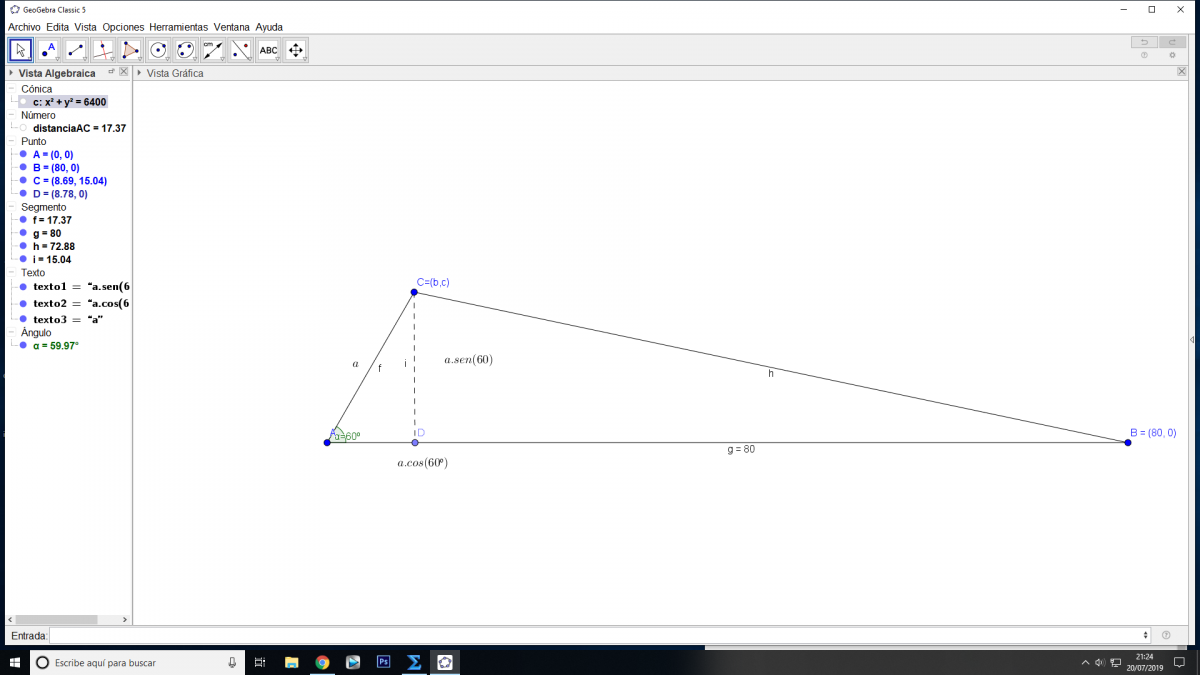The image size is (1200, 675).
Task: Choose the Perpendicular Line tool
Action: 103,50
